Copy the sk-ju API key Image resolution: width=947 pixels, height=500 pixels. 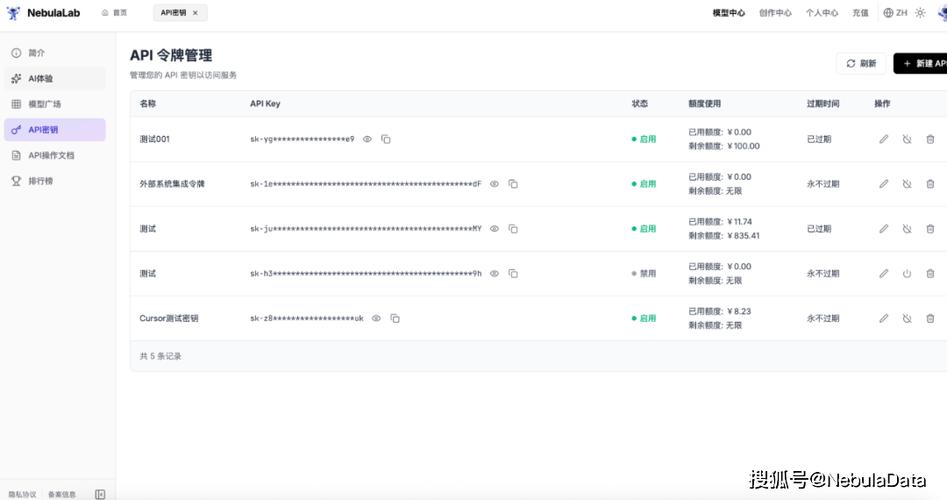[513, 229]
